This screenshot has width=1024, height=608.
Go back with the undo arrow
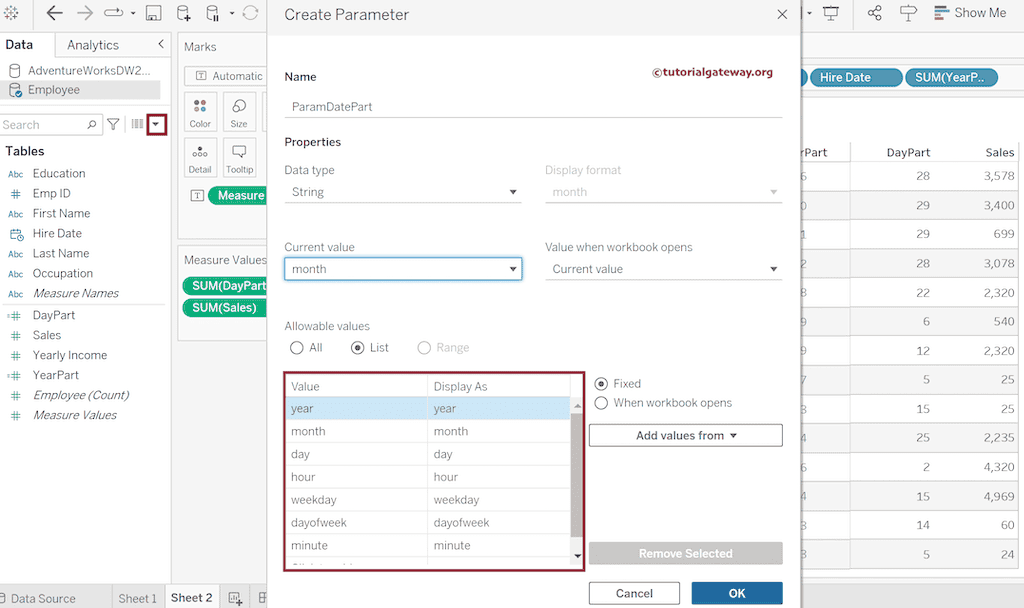pyautogui.click(x=55, y=12)
